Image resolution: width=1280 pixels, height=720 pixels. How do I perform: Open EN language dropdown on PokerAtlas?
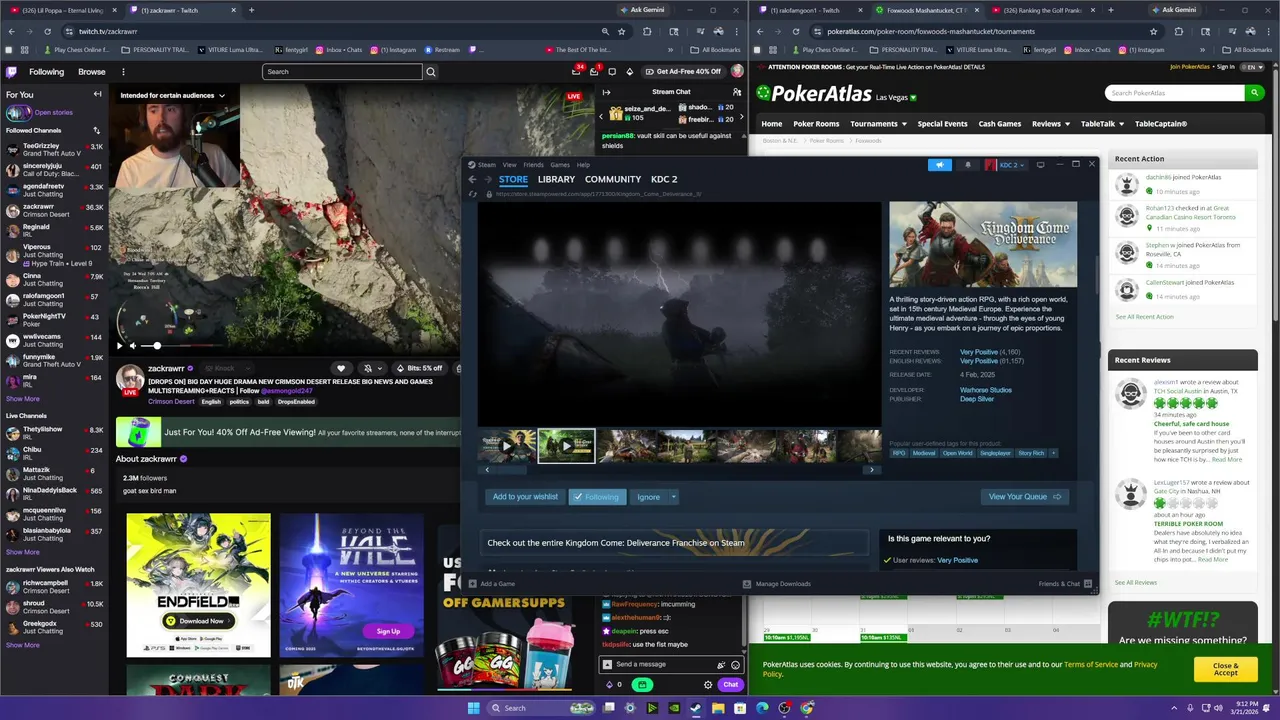click(1253, 67)
